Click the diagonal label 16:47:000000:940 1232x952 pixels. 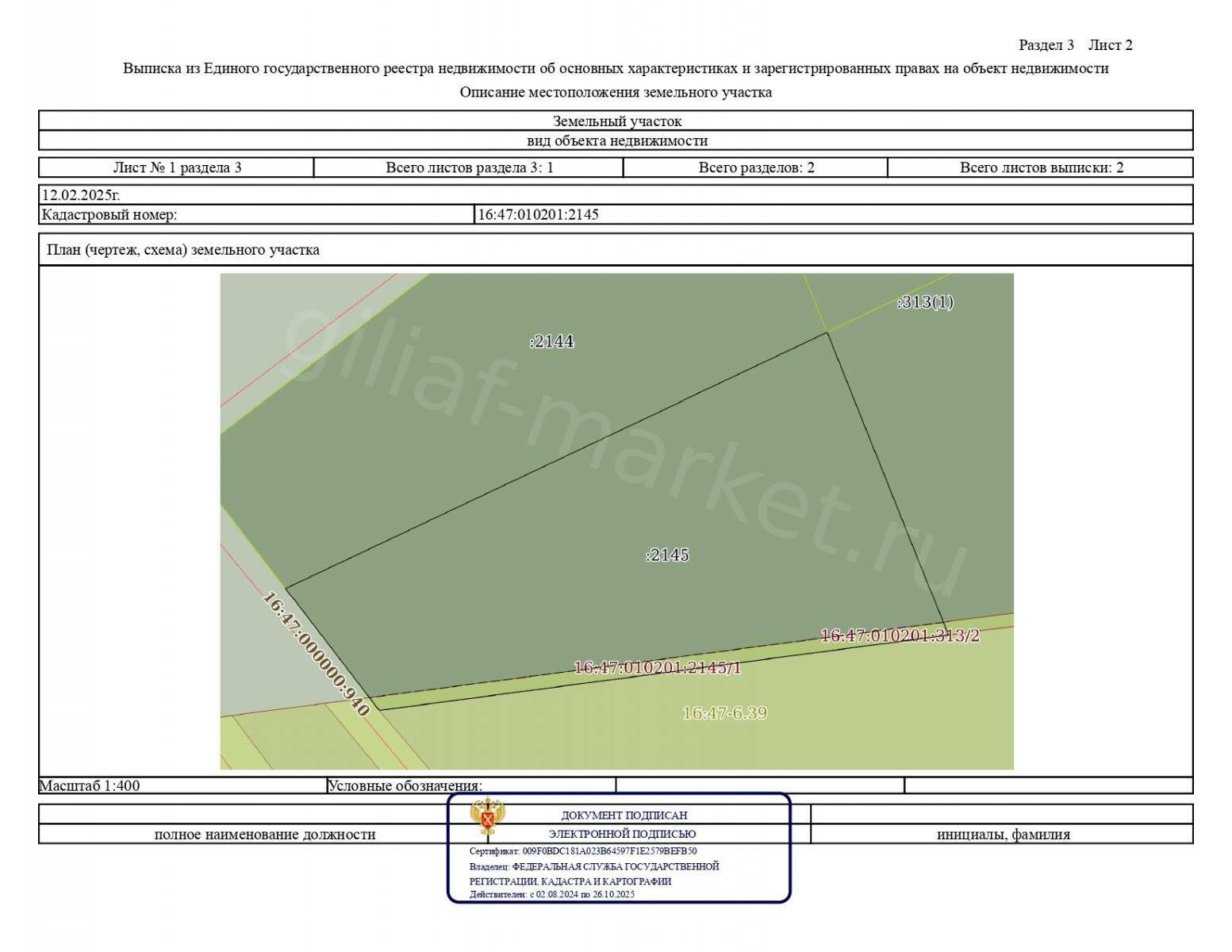(x=316, y=654)
